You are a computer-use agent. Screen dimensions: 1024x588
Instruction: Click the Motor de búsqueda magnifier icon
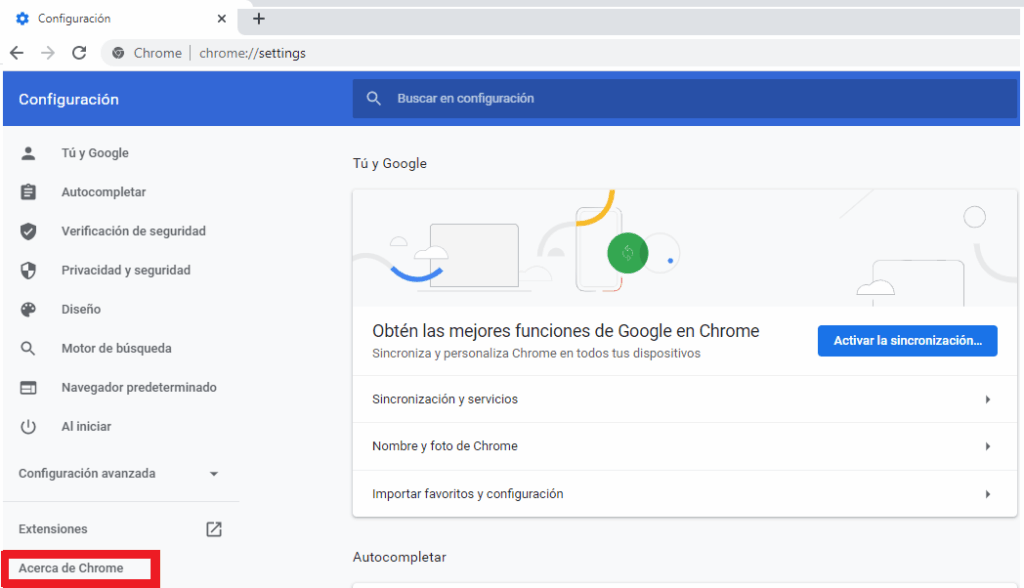[x=28, y=348]
